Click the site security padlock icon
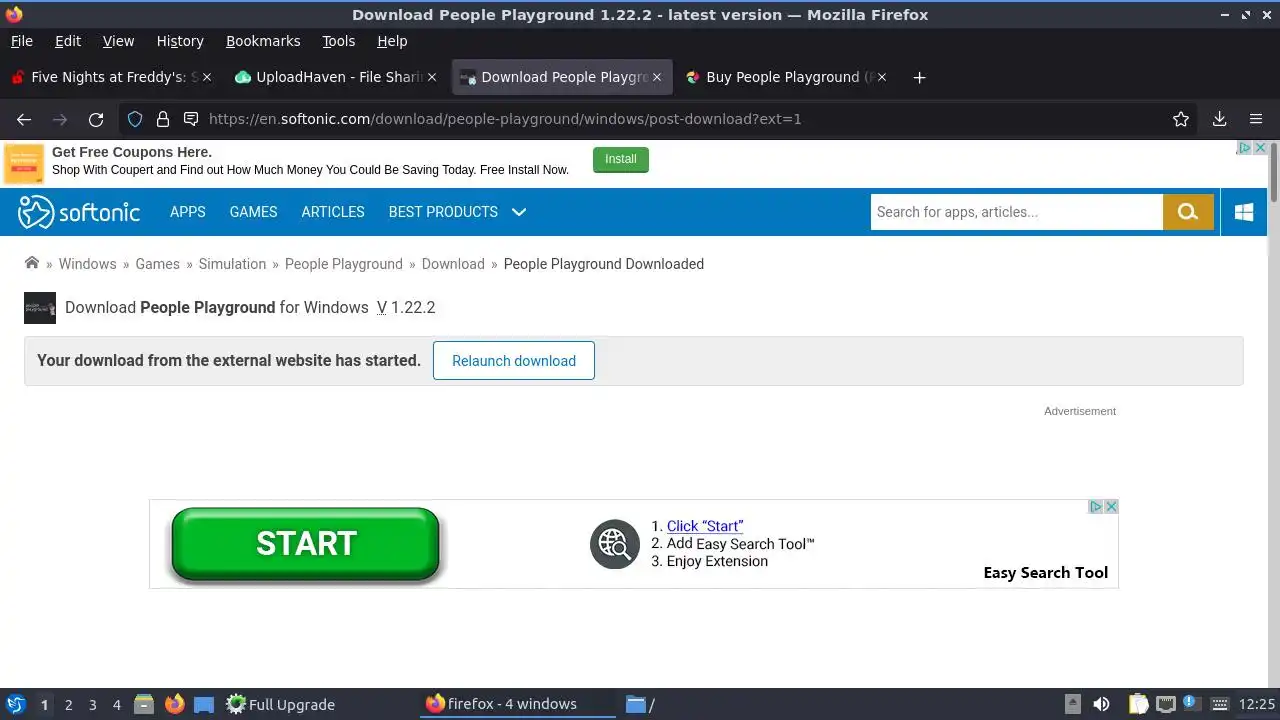 [163, 119]
